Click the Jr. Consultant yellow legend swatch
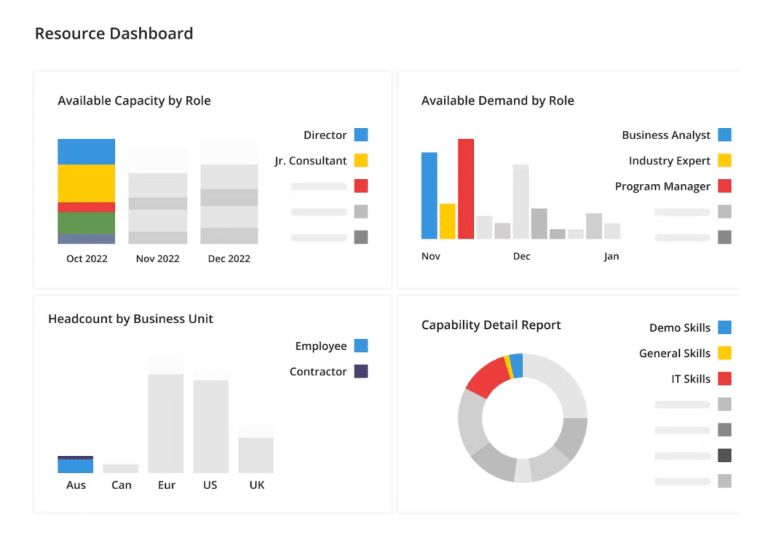Image resolution: width=768 pixels, height=534 pixels. pos(361,160)
